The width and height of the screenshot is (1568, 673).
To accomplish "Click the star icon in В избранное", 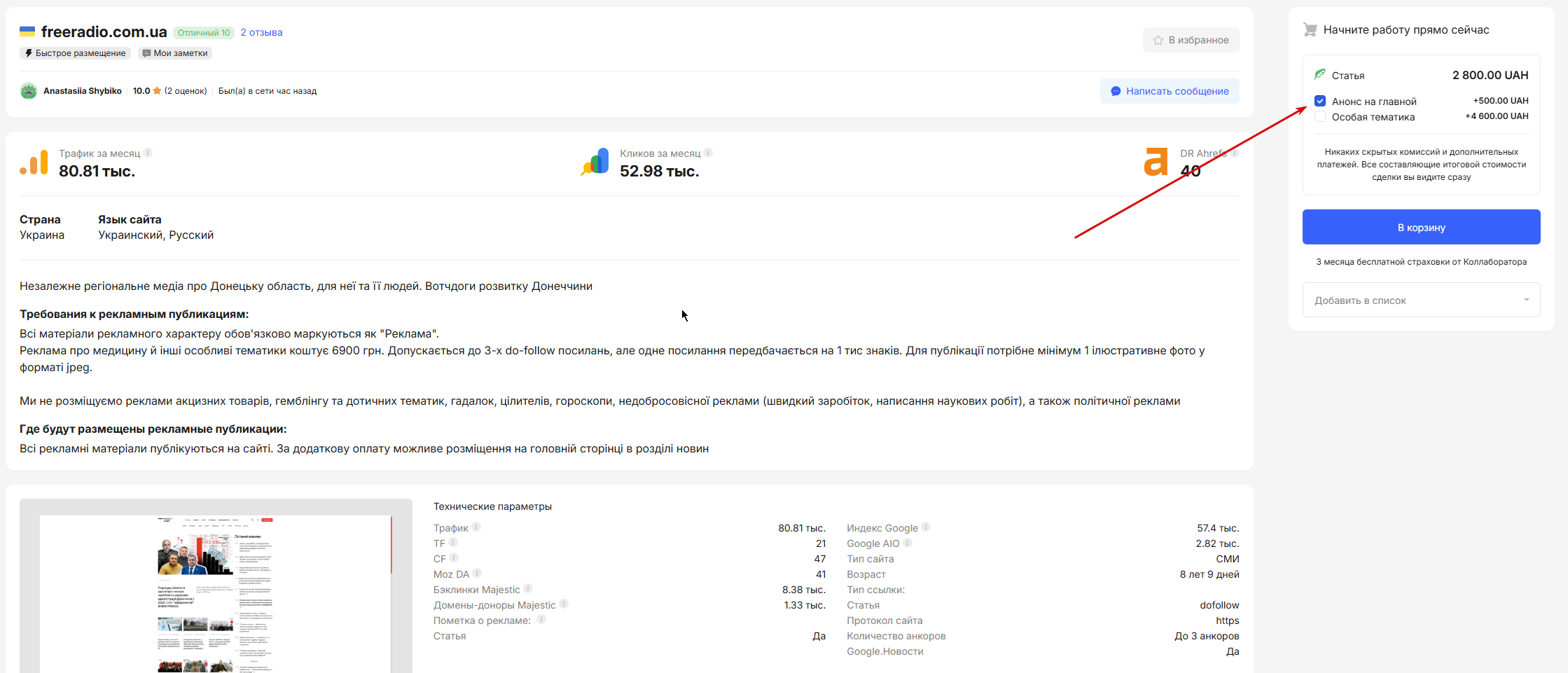I will pyautogui.click(x=1158, y=40).
